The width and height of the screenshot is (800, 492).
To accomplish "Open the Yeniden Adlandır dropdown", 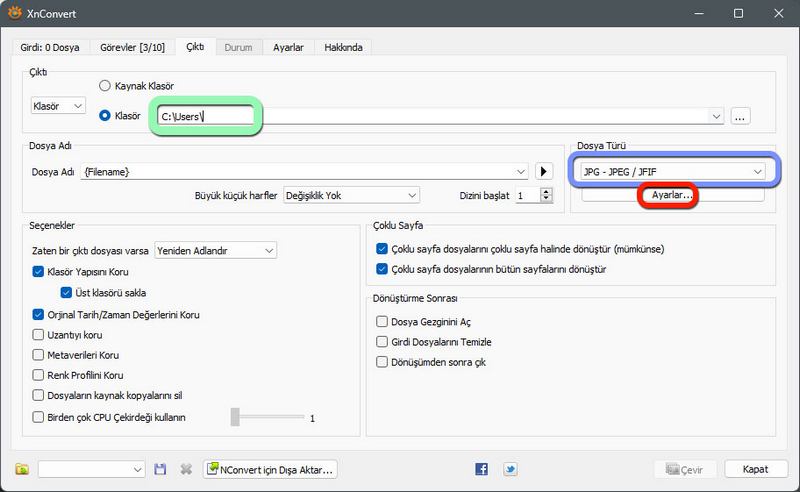I will pyautogui.click(x=215, y=251).
